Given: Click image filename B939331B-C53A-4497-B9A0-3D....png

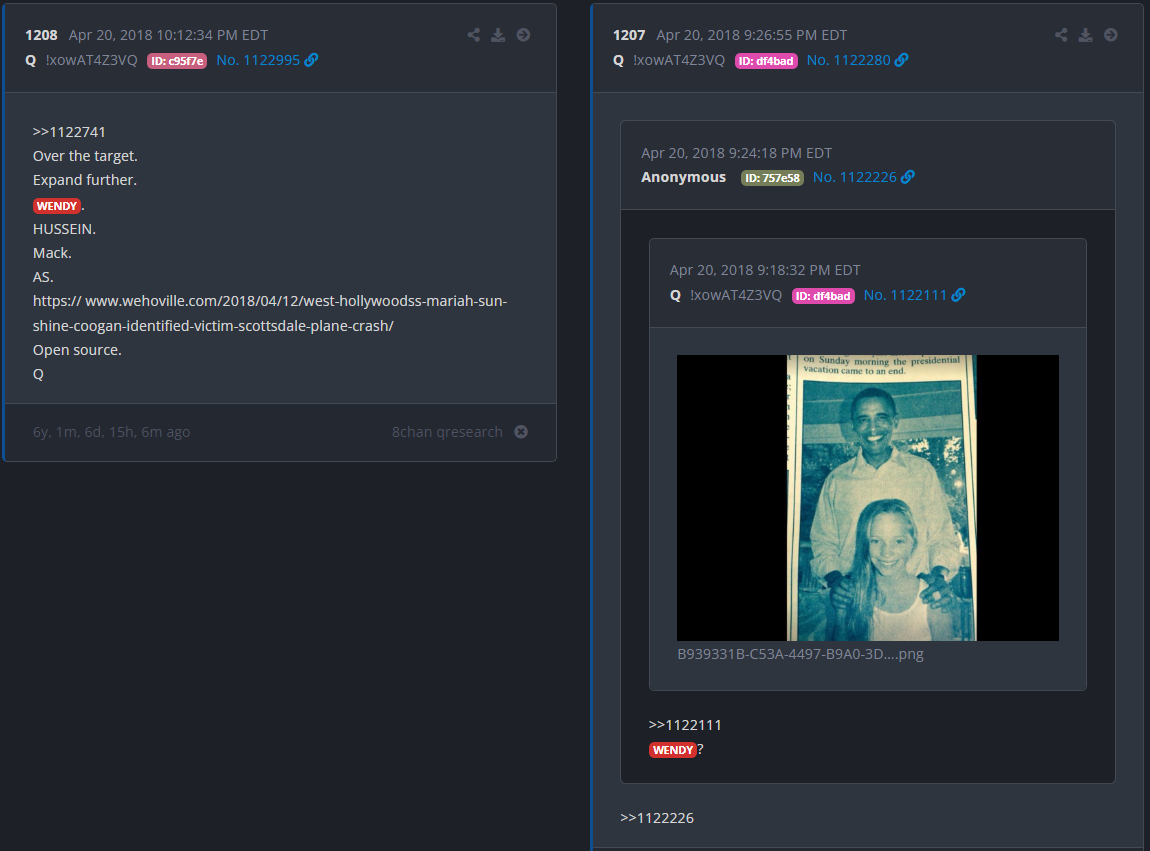Looking at the screenshot, I should (x=800, y=654).
